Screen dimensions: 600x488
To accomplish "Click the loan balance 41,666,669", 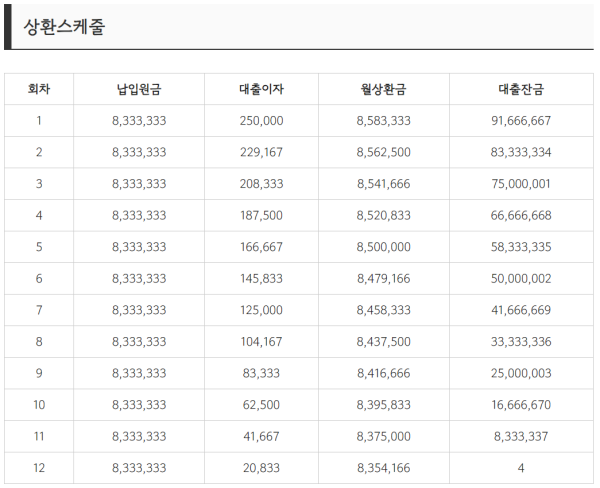I will pos(521,310).
